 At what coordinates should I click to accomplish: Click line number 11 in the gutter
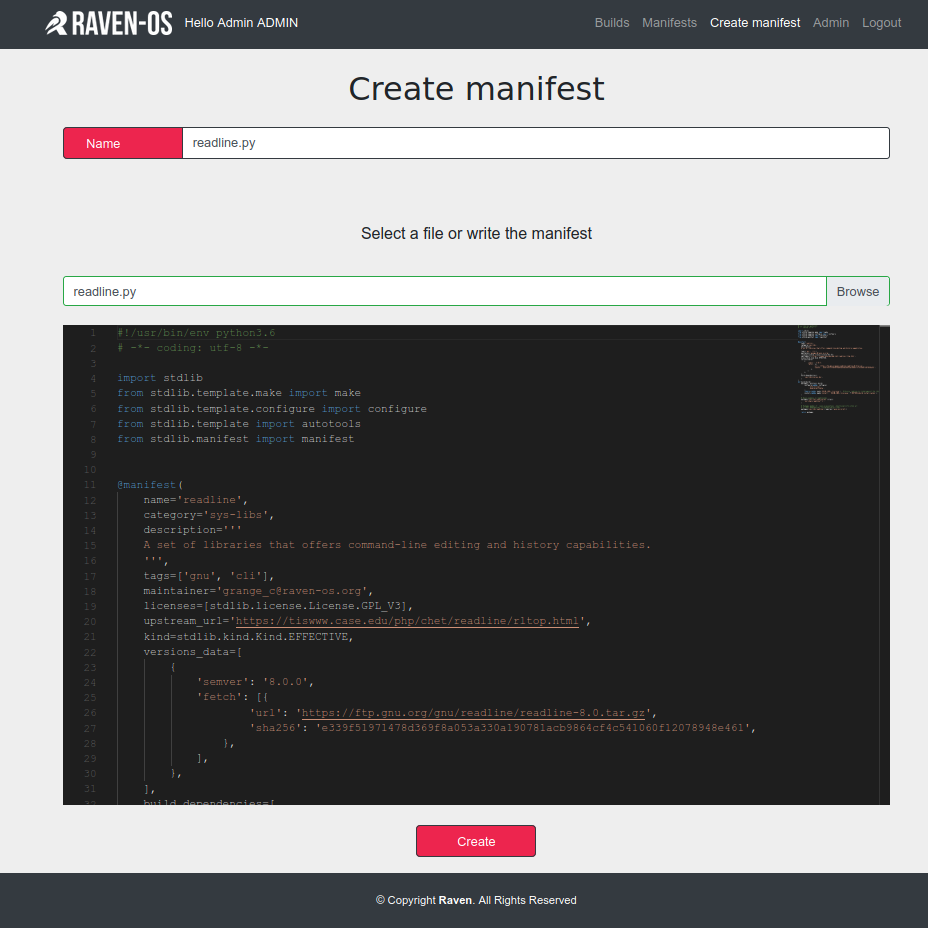pos(90,485)
